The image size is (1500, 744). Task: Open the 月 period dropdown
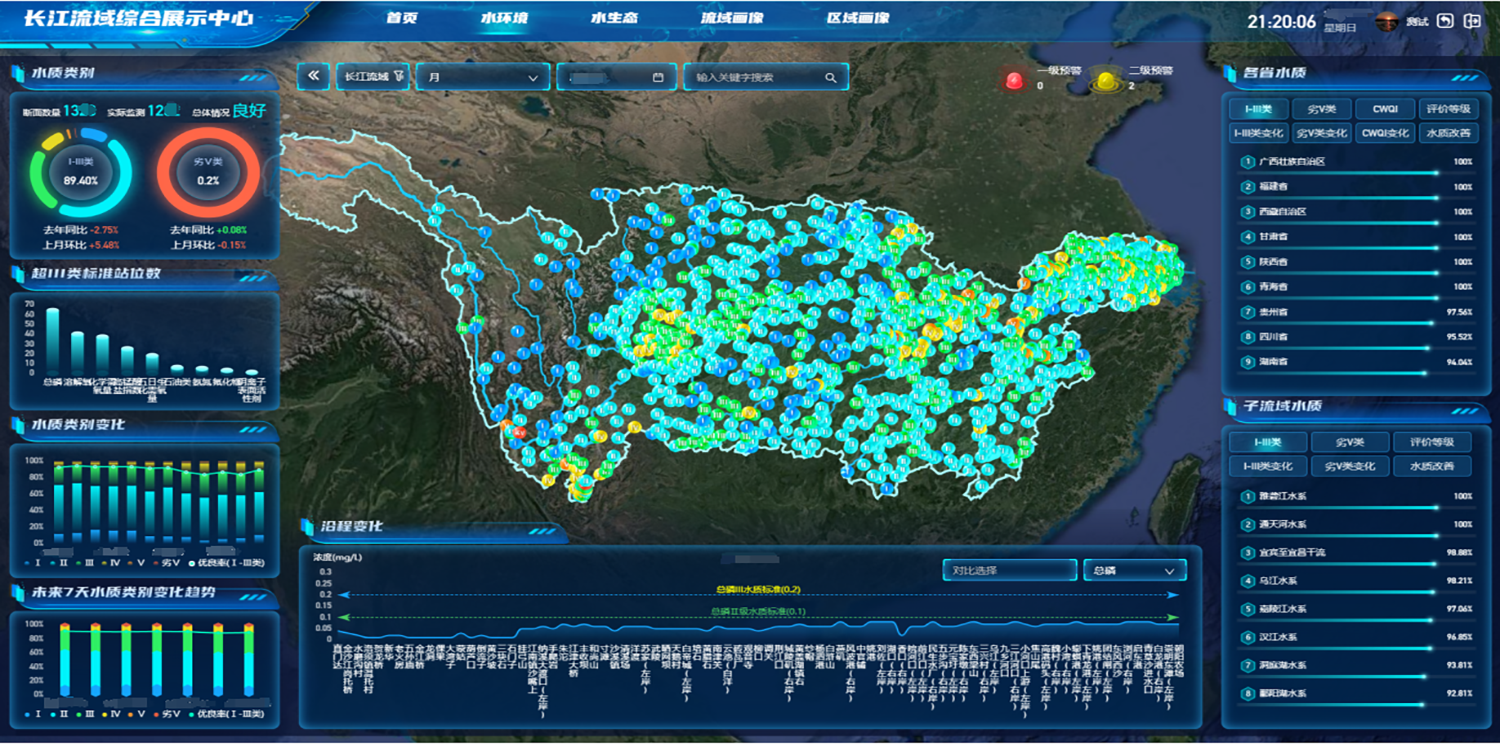483,77
